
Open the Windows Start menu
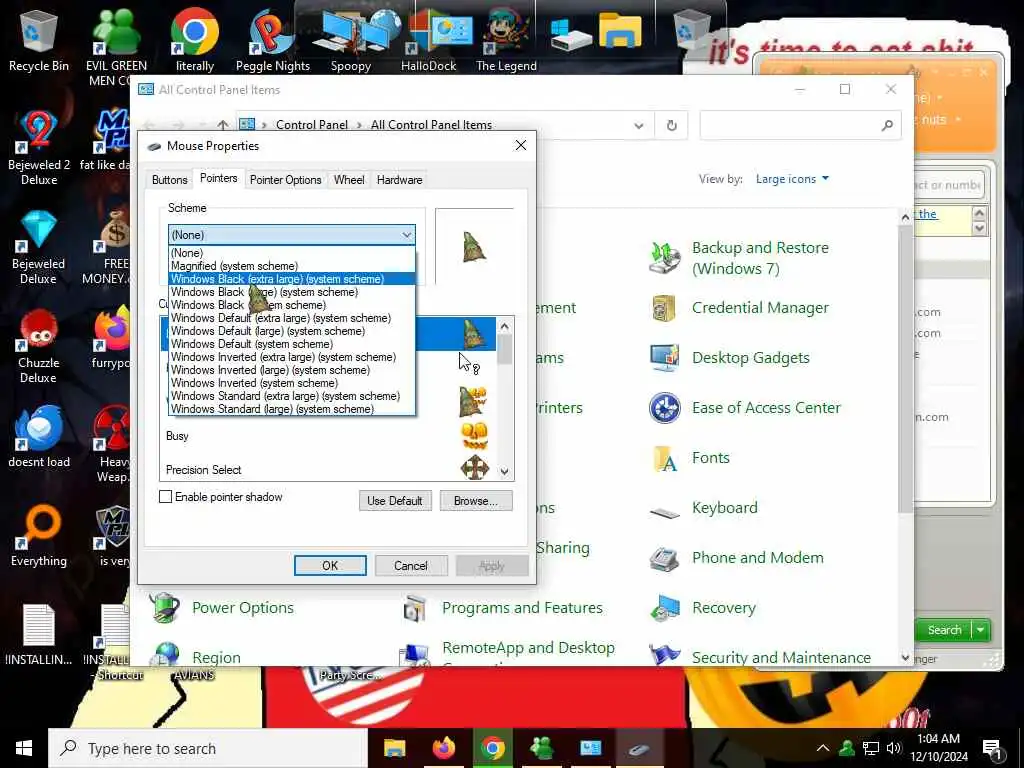[24, 748]
